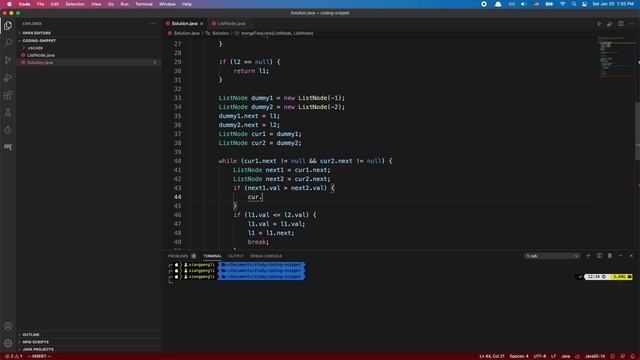Screen dimensions: 640x360
Task: Open the Terminal menu in menu bar
Action: (144, 4)
